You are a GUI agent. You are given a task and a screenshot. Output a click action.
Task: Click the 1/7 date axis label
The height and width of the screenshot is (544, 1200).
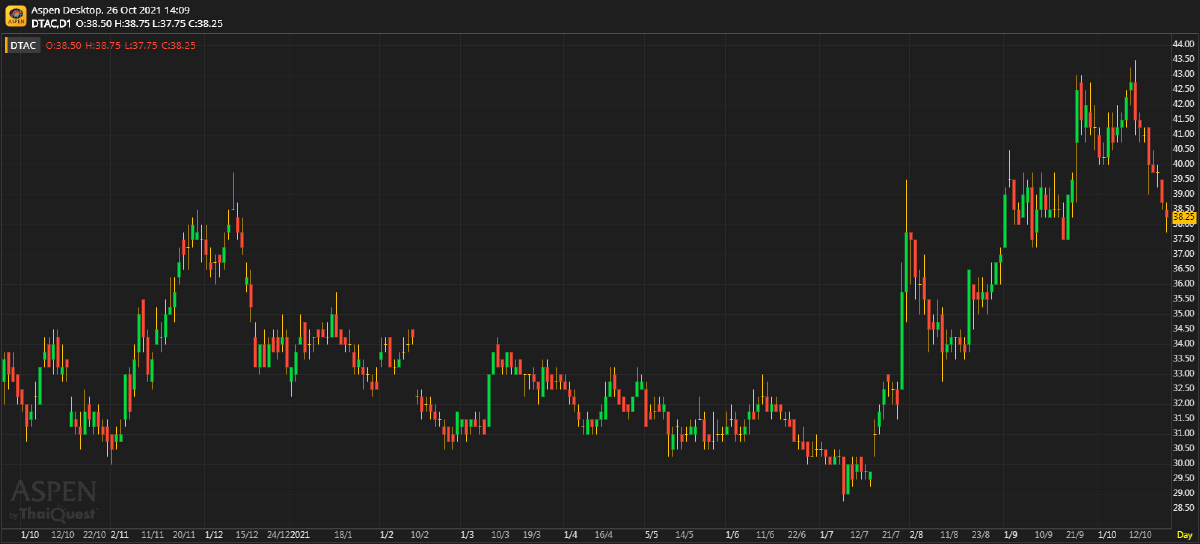point(826,536)
